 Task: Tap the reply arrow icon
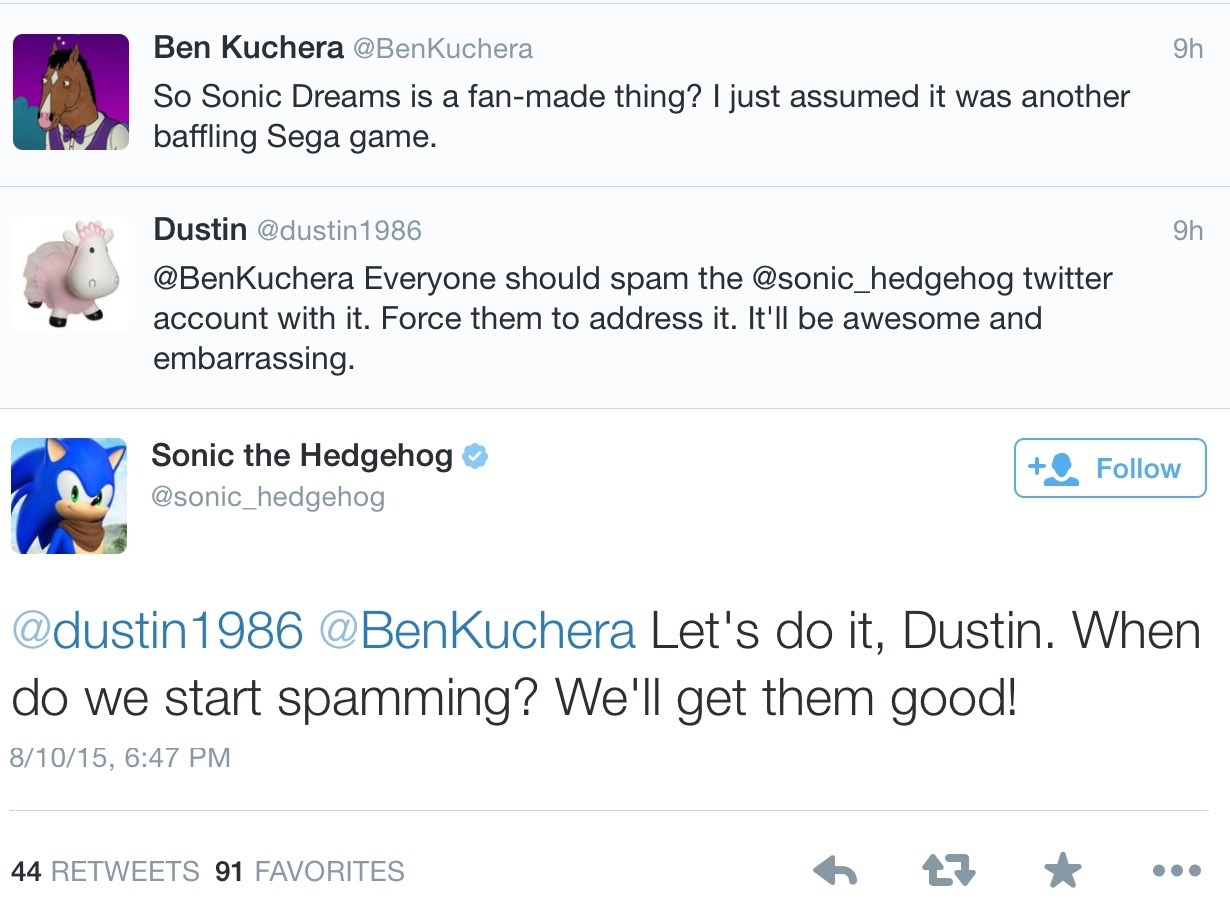[x=835, y=871]
